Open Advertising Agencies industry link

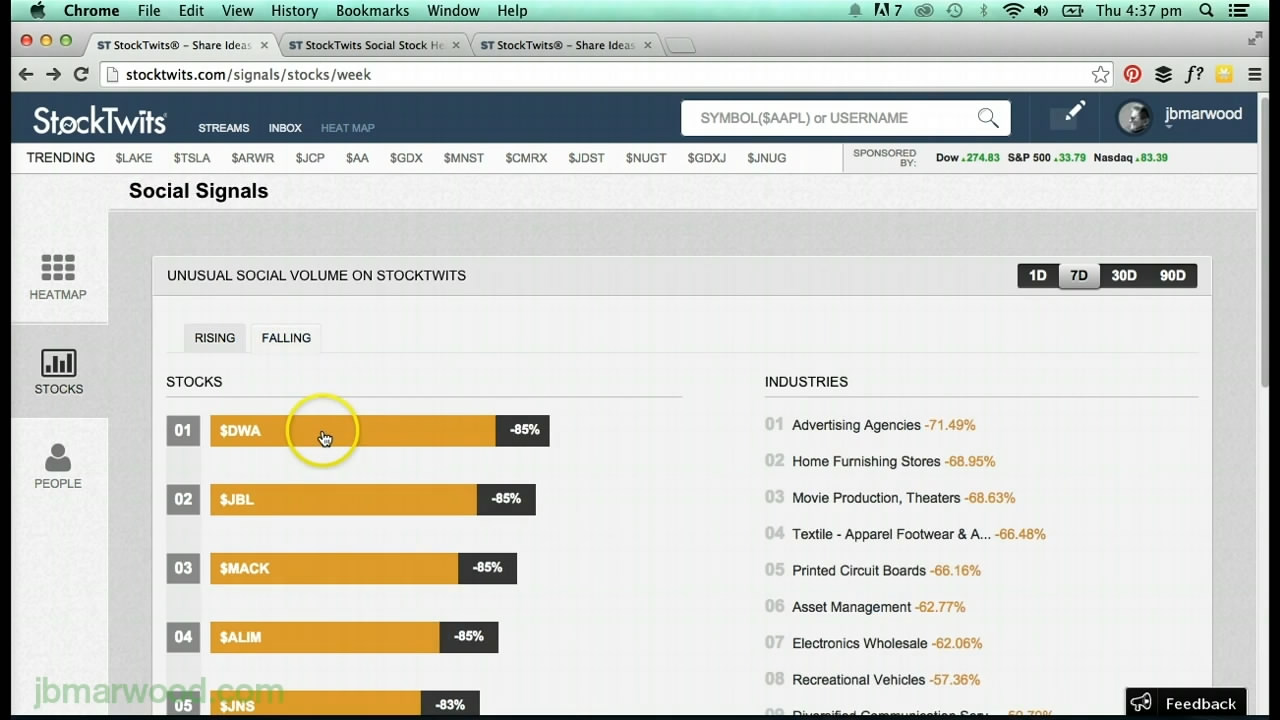[856, 425]
